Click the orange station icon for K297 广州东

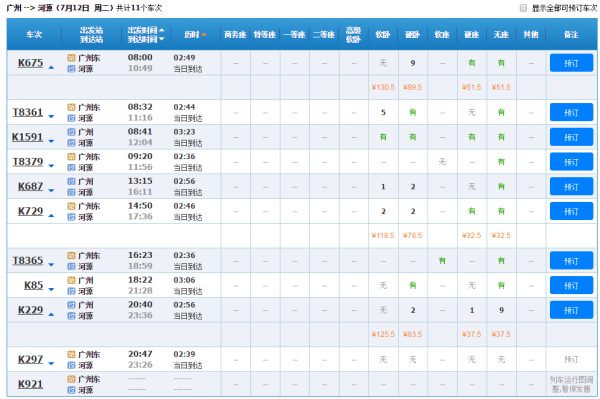point(71,354)
